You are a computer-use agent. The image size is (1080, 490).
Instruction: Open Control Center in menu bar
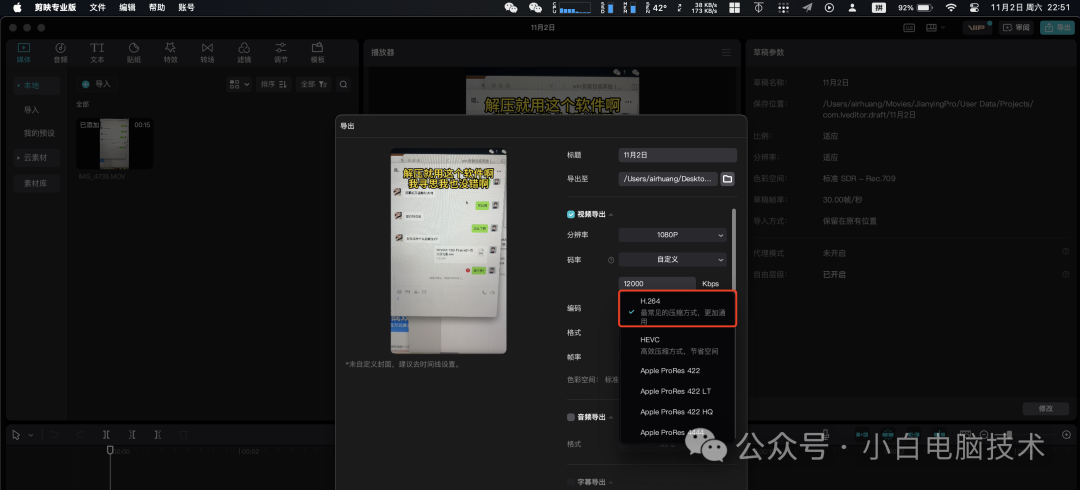pos(974,8)
